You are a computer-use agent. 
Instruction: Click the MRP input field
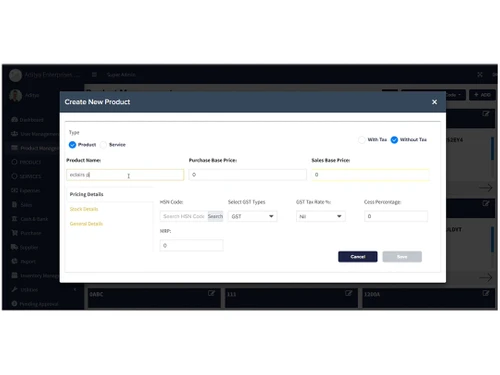pyautogui.click(x=191, y=246)
